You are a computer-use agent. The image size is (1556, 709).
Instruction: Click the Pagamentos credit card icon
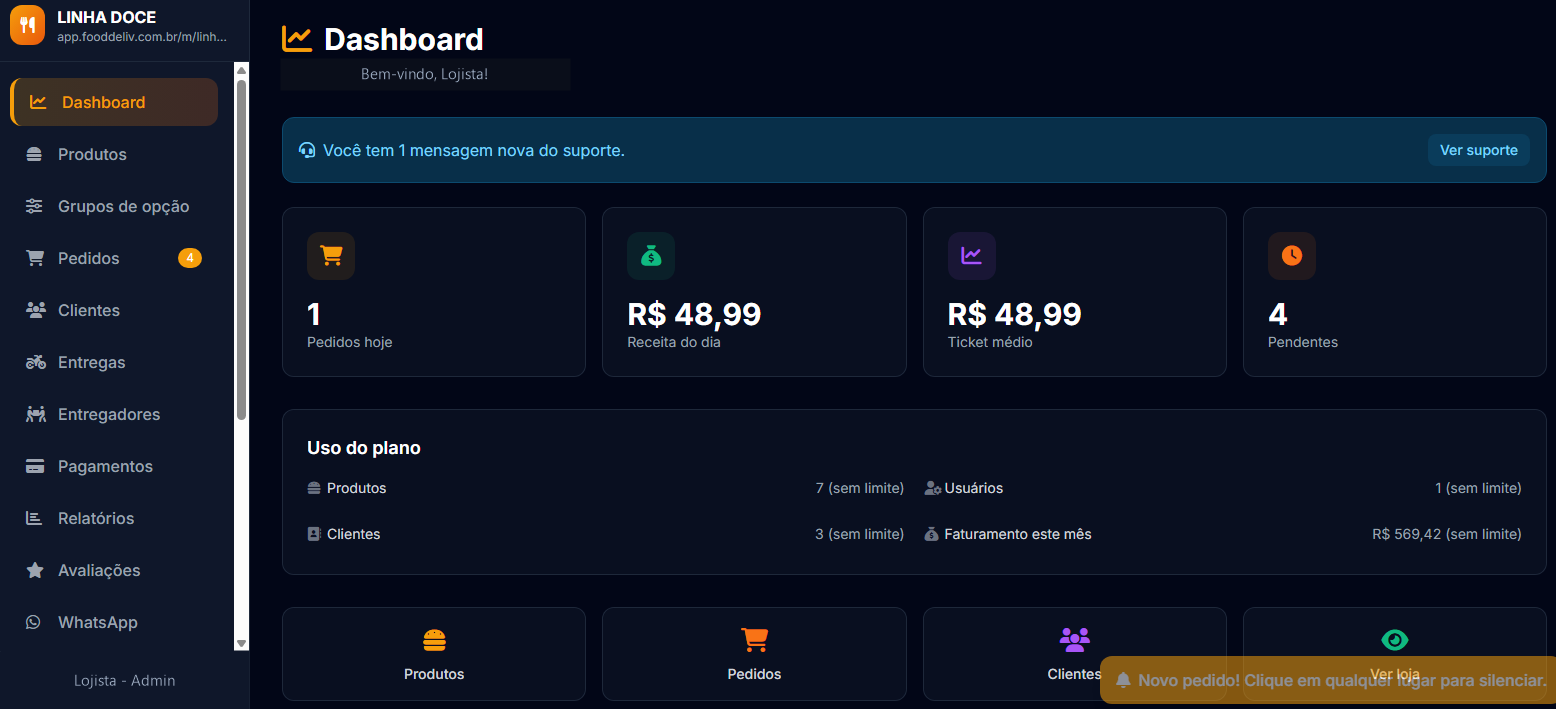tap(35, 466)
